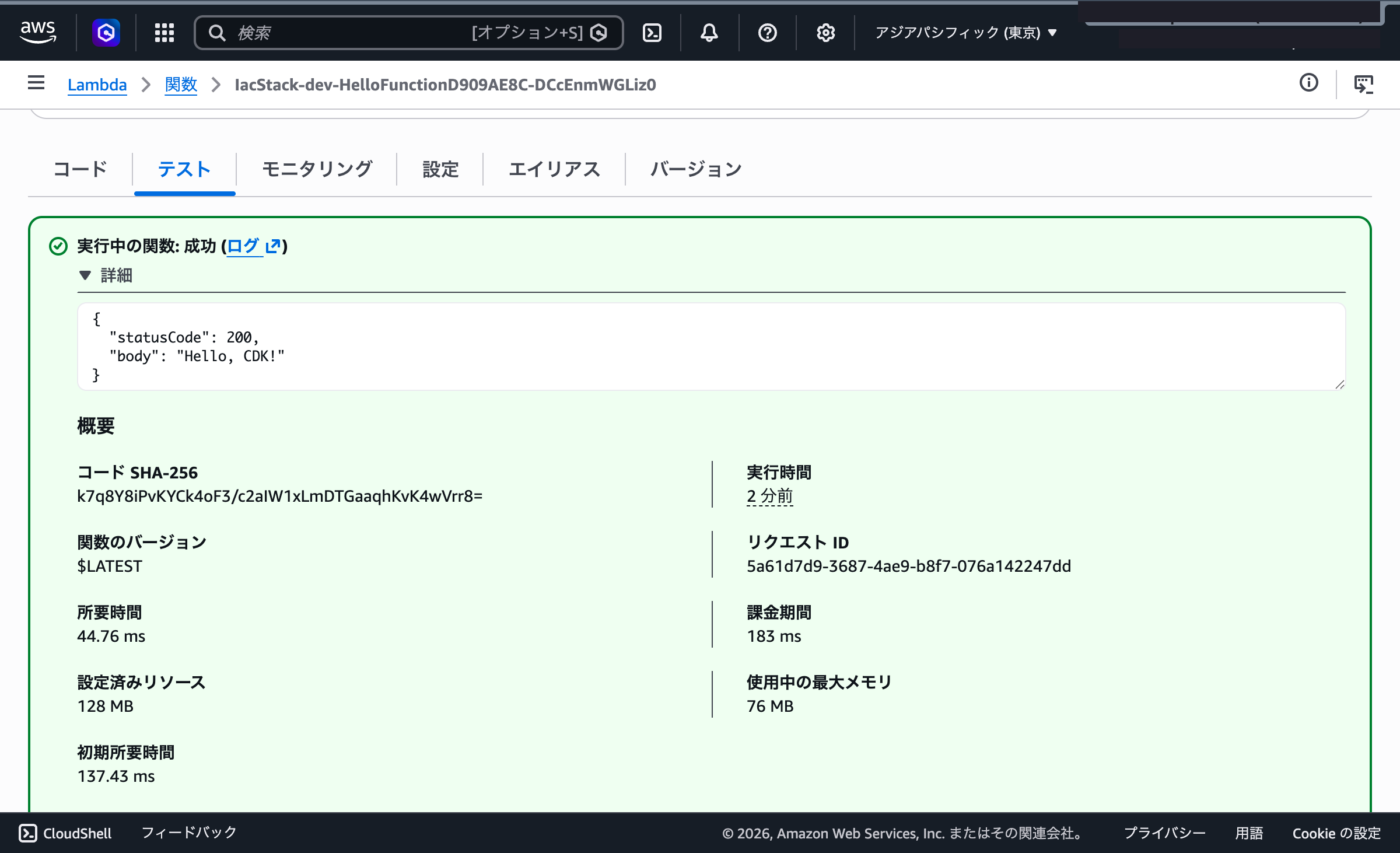Image resolution: width=1400 pixels, height=853 pixels.
Task: Open the 設定 tab
Action: point(440,170)
